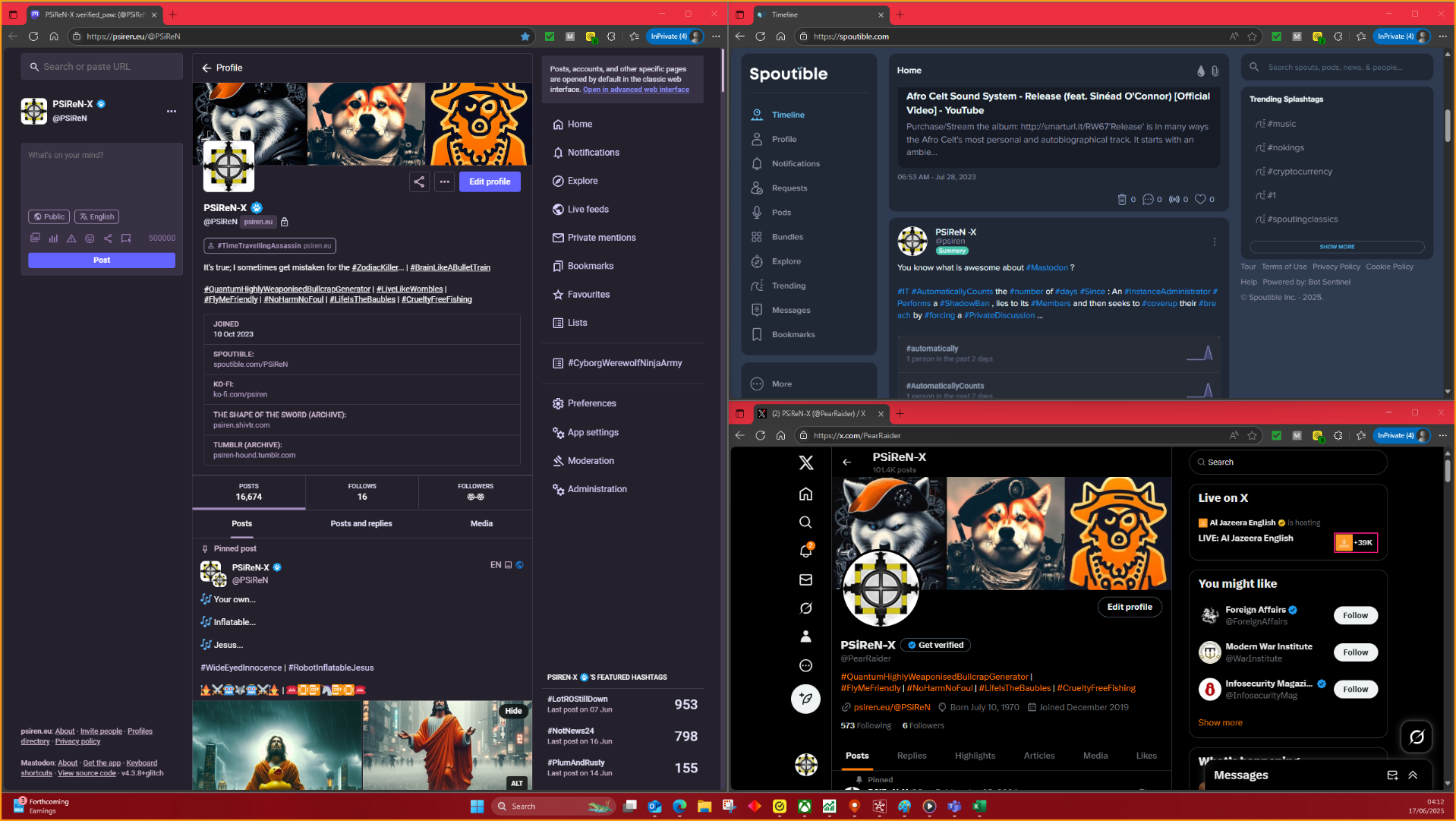Insert emoji via Mastodon compose smiley icon

pos(90,238)
